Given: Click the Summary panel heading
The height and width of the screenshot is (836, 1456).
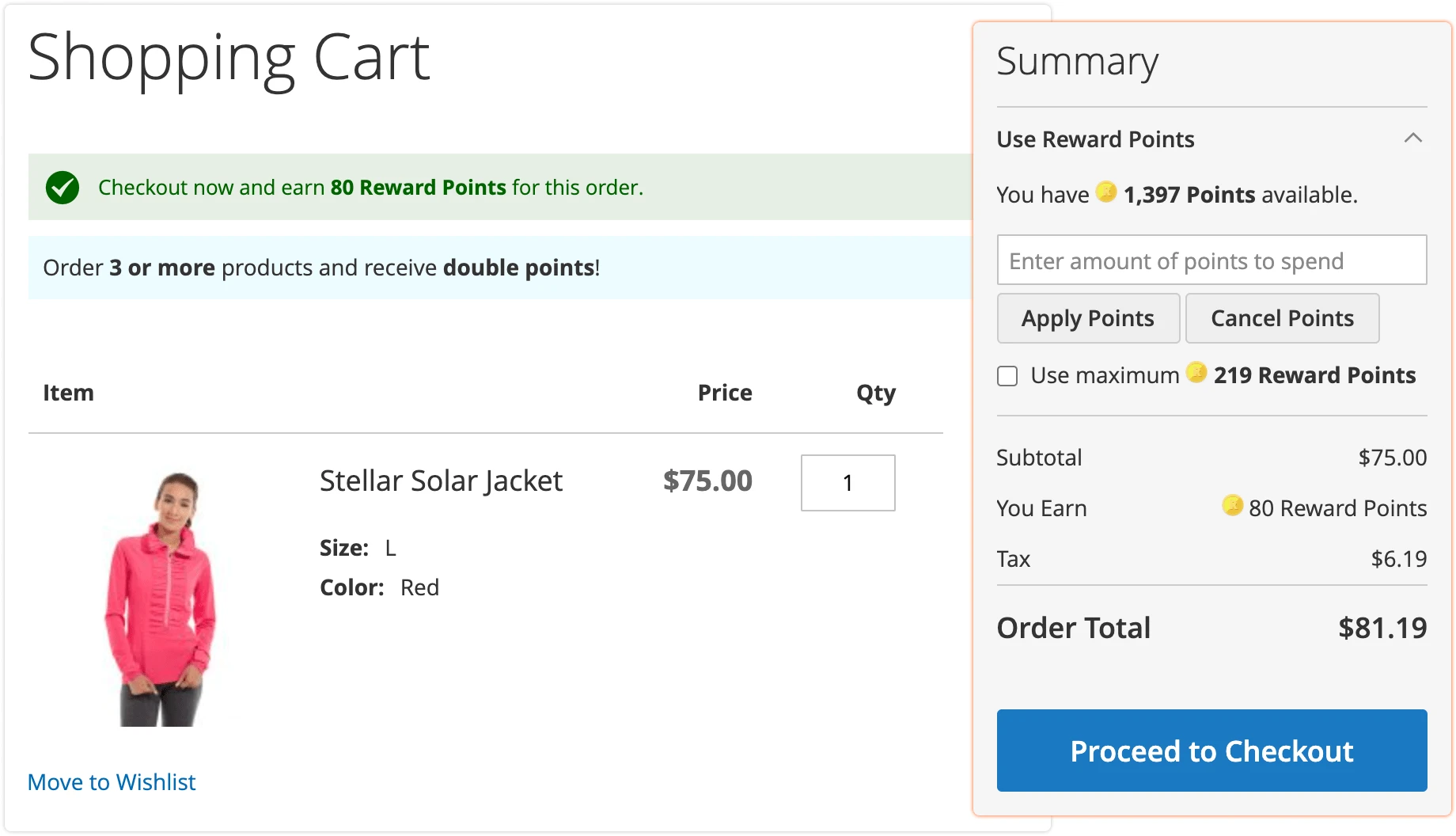Looking at the screenshot, I should (x=1078, y=61).
